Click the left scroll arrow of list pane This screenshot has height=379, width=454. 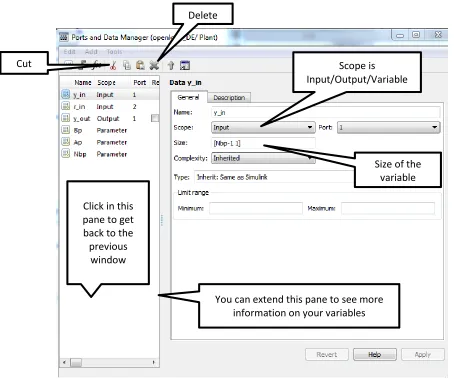(x=64, y=362)
